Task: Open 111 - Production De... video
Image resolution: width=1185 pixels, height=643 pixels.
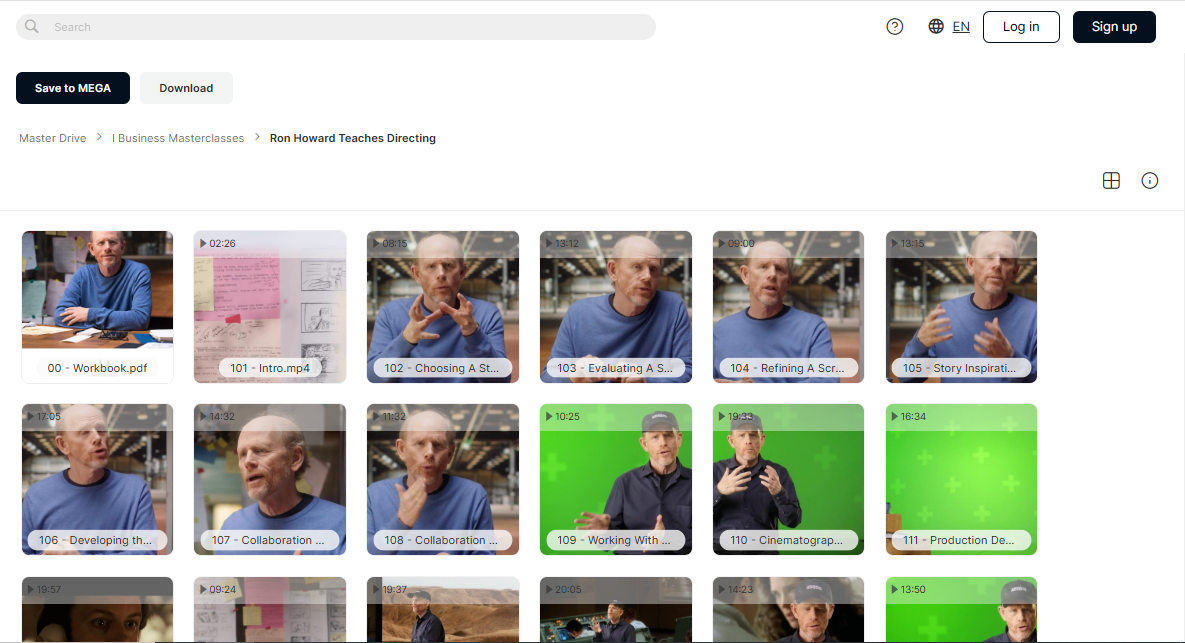Action: click(x=961, y=479)
